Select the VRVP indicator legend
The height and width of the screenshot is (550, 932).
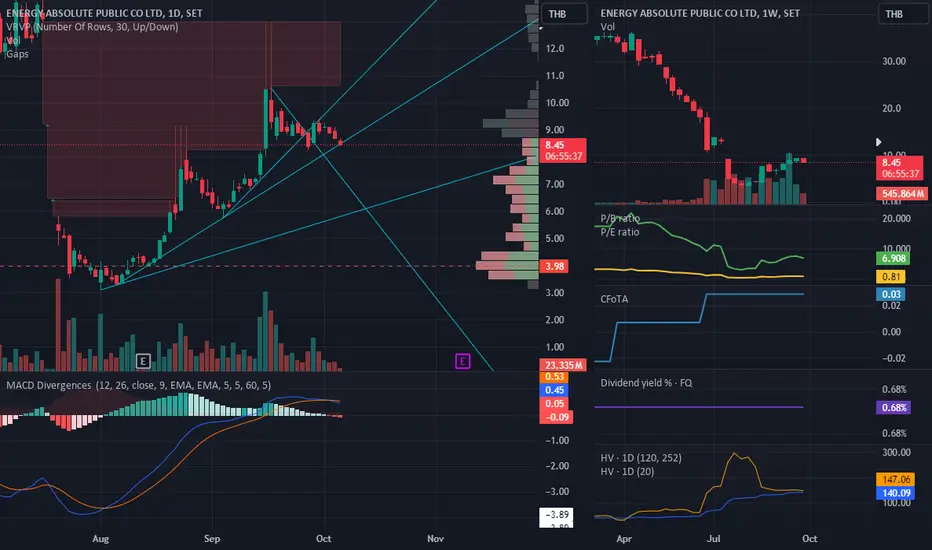92,27
